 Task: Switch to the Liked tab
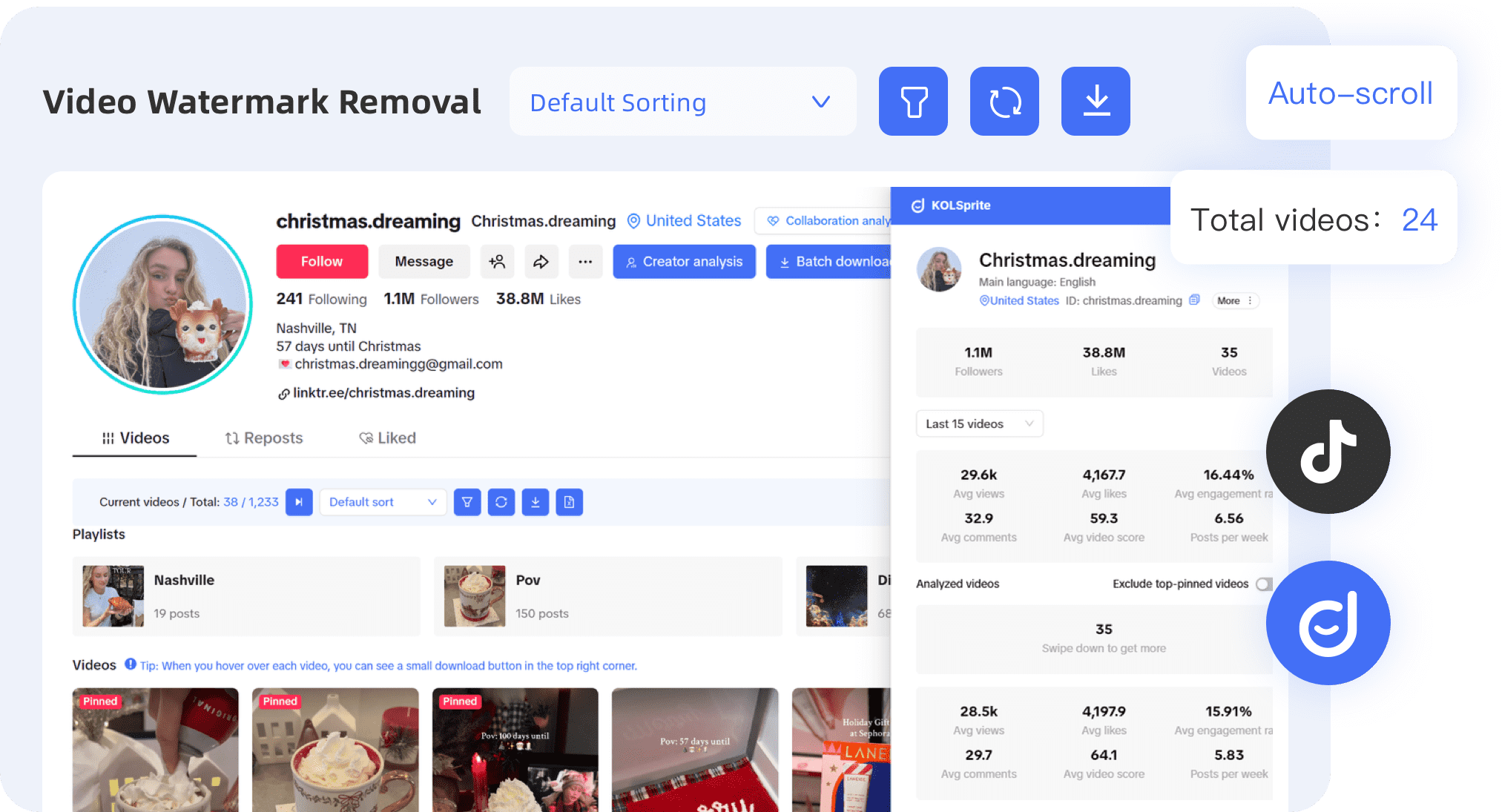[387, 438]
